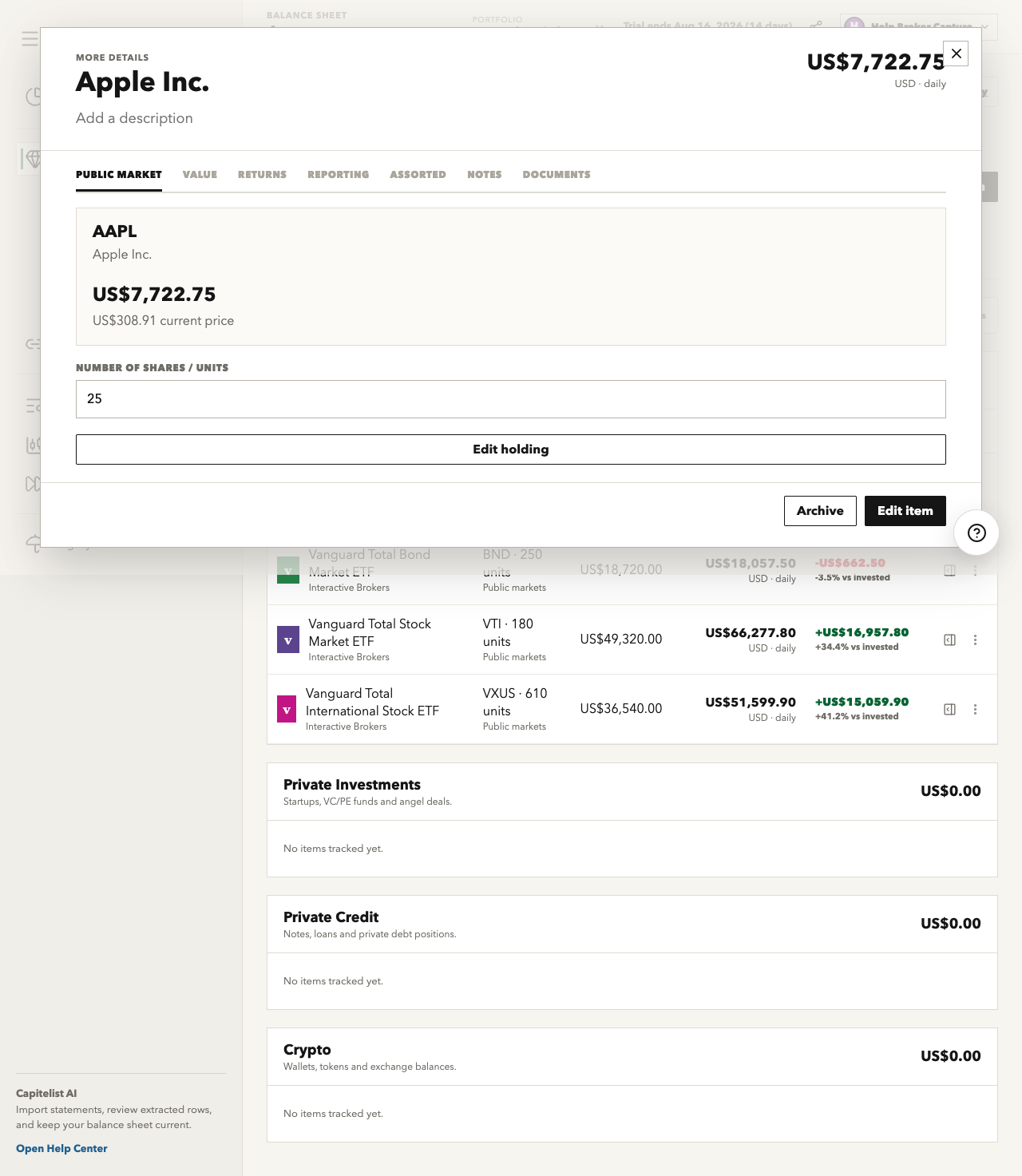Open side panel for Vanguard Total International Stock ETF
Screen dimensions: 1022x1176
949,709
